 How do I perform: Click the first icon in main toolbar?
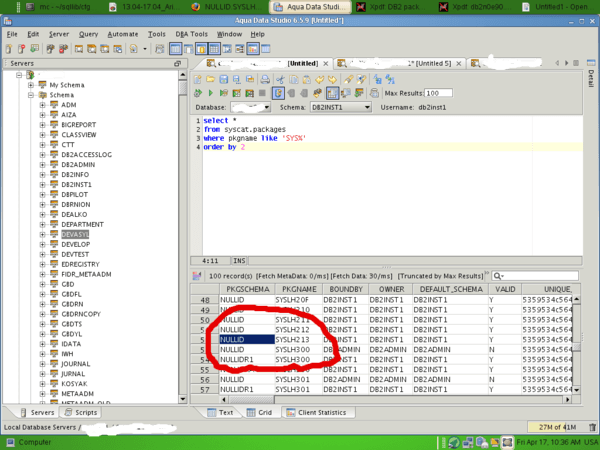(x=9, y=49)
